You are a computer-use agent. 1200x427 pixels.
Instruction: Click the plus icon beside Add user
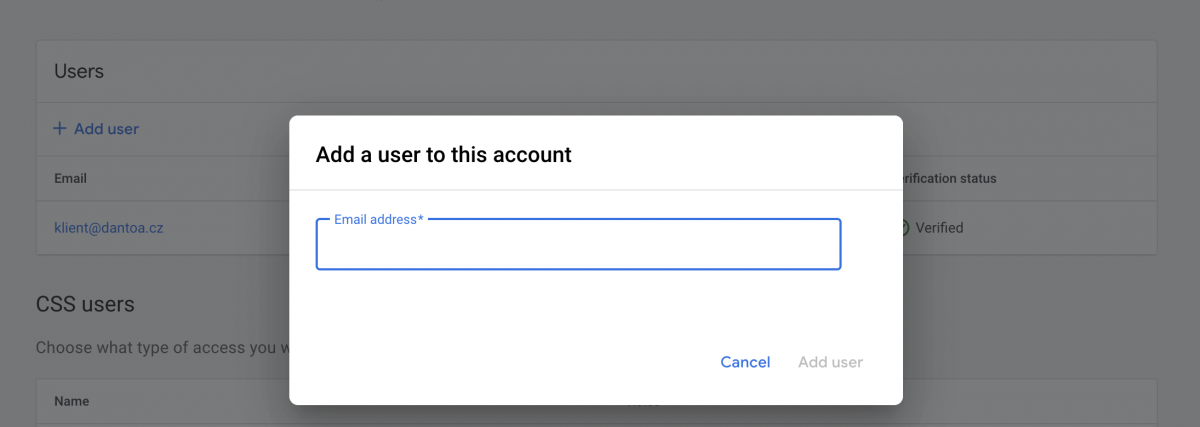60,128
